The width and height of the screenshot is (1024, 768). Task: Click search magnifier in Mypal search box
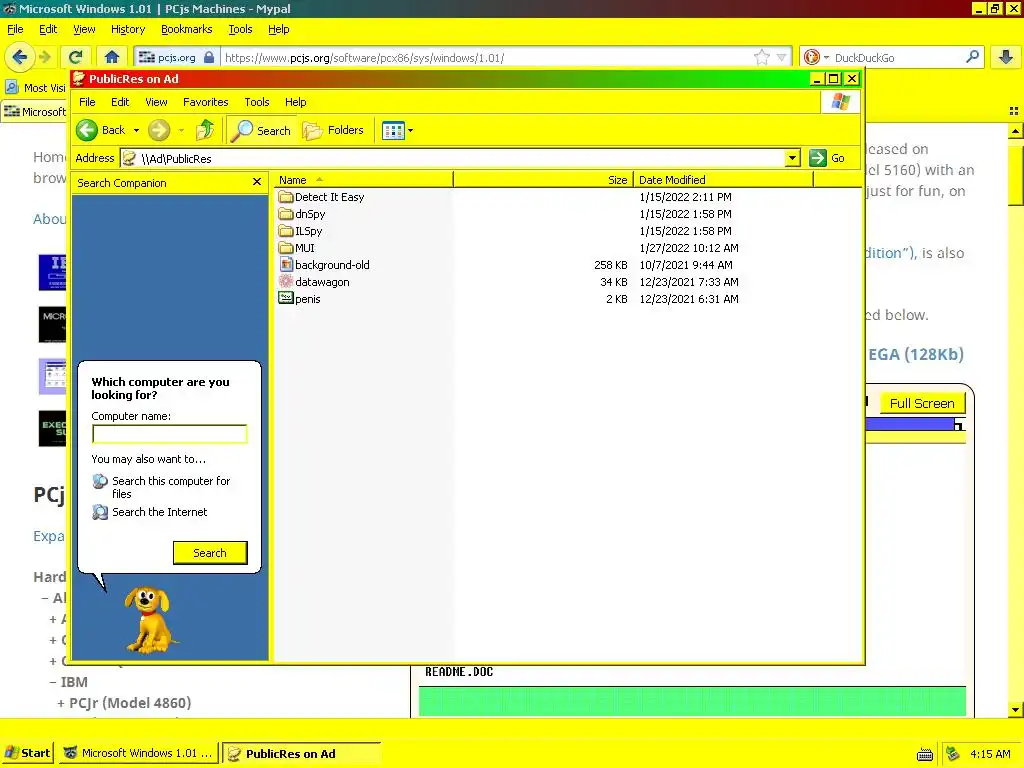pos(972,57)
